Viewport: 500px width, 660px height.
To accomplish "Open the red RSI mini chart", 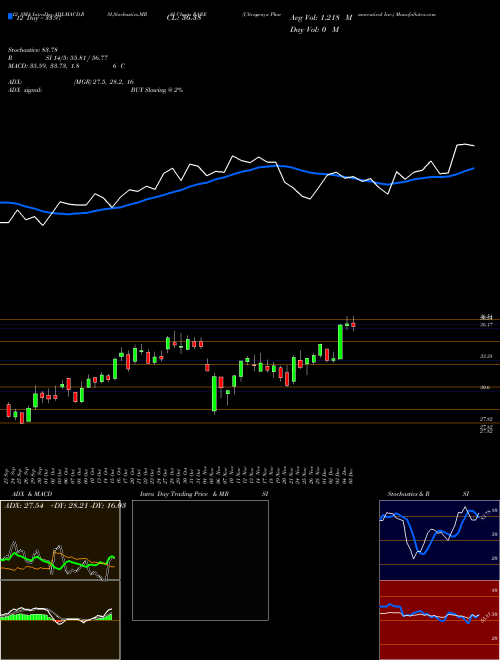I will (439, 620).
